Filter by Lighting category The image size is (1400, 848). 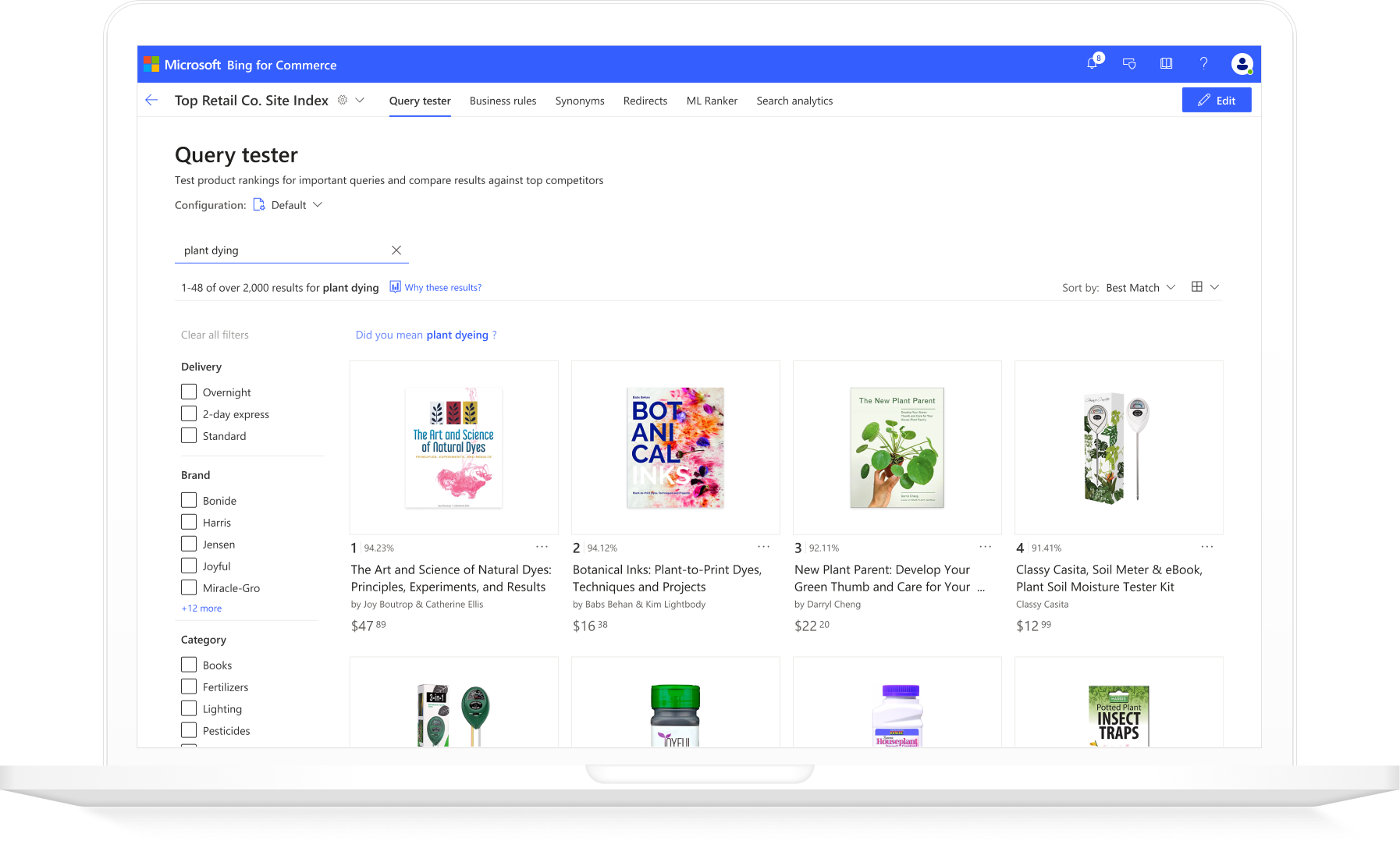pyautogui.click(x=189, y=708)
